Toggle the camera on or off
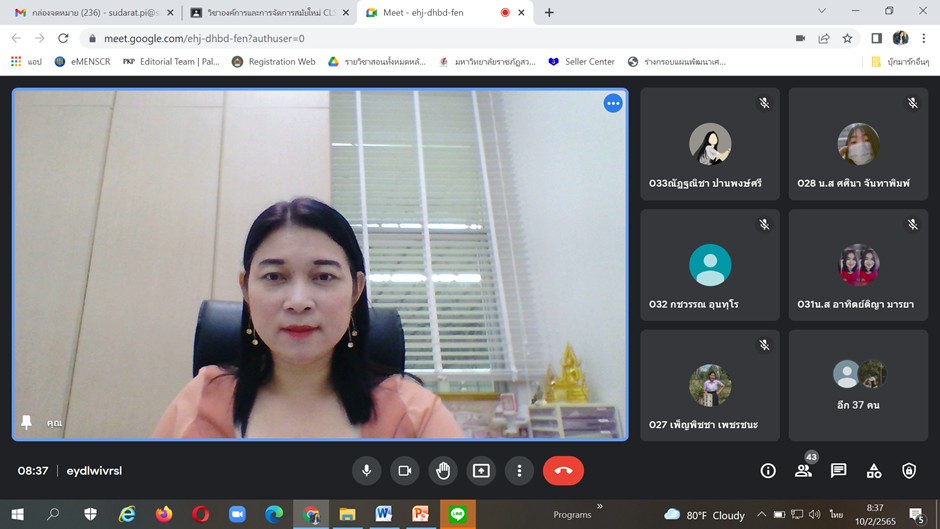This screenshot has height=529, width=940. tap(405, 471)
